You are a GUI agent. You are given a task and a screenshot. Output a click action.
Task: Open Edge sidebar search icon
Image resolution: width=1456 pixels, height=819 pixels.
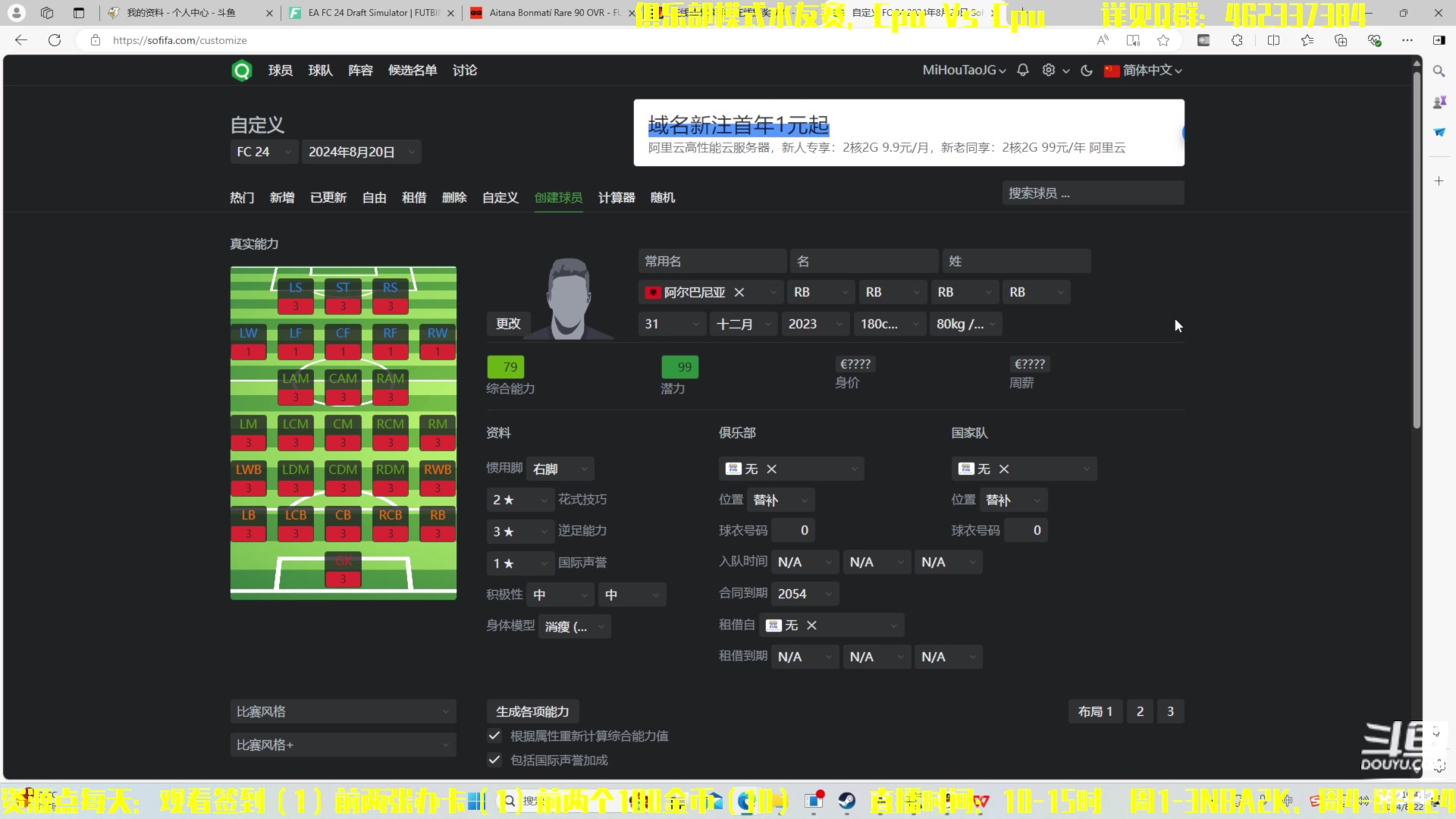pyautogui.click(x=1439, y=71)
